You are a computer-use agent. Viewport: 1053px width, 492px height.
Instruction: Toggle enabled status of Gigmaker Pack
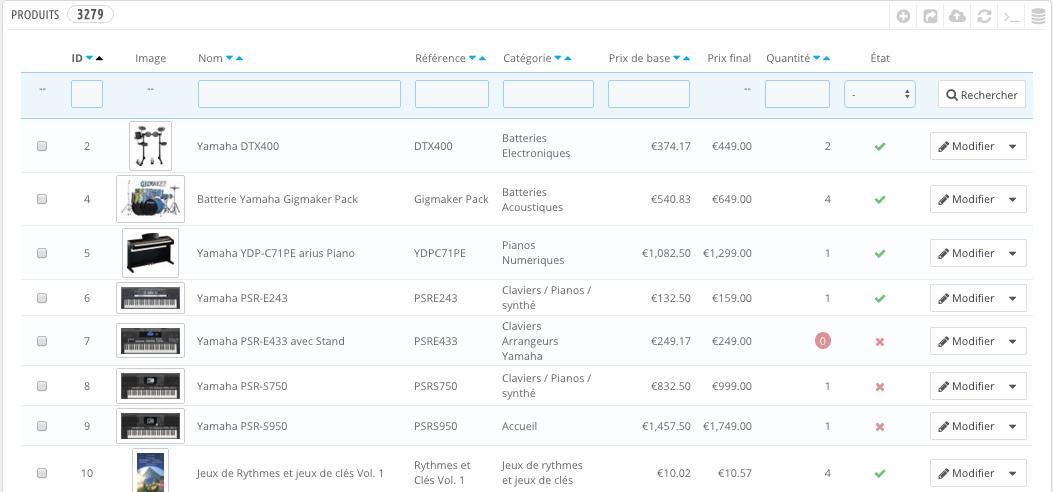point(880,199)
